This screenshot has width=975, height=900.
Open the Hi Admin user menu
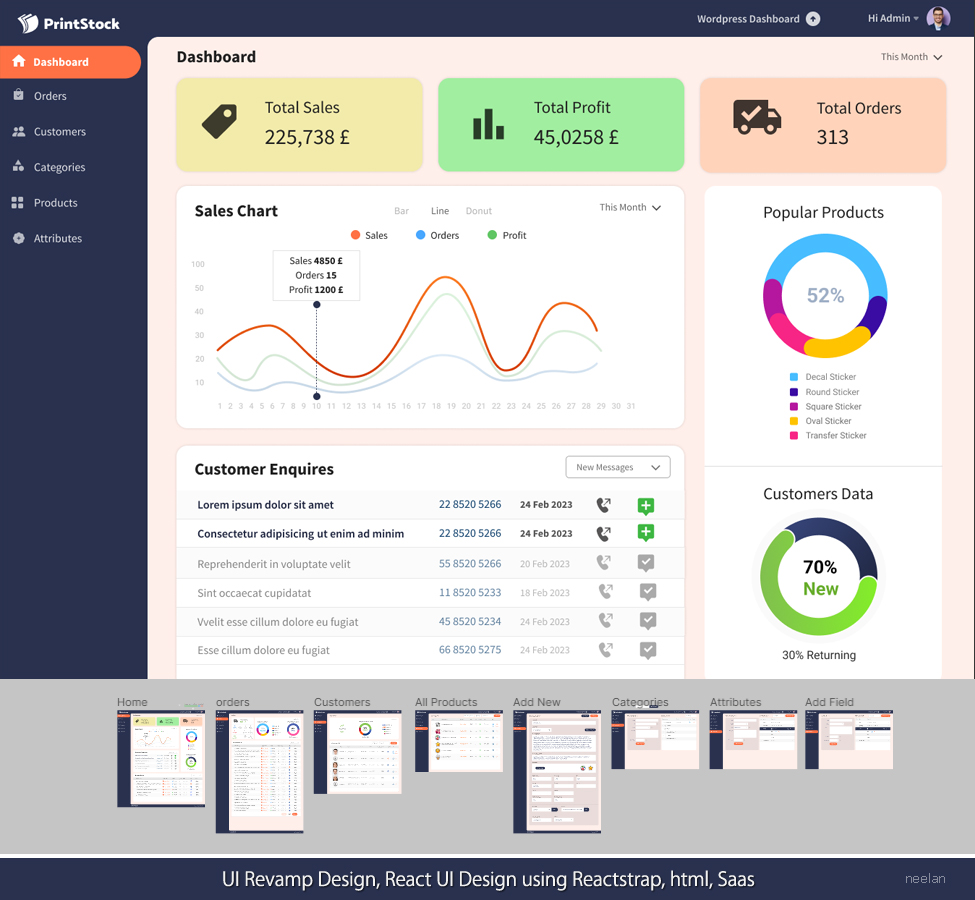pyautogui.click(x=893, y=19)
